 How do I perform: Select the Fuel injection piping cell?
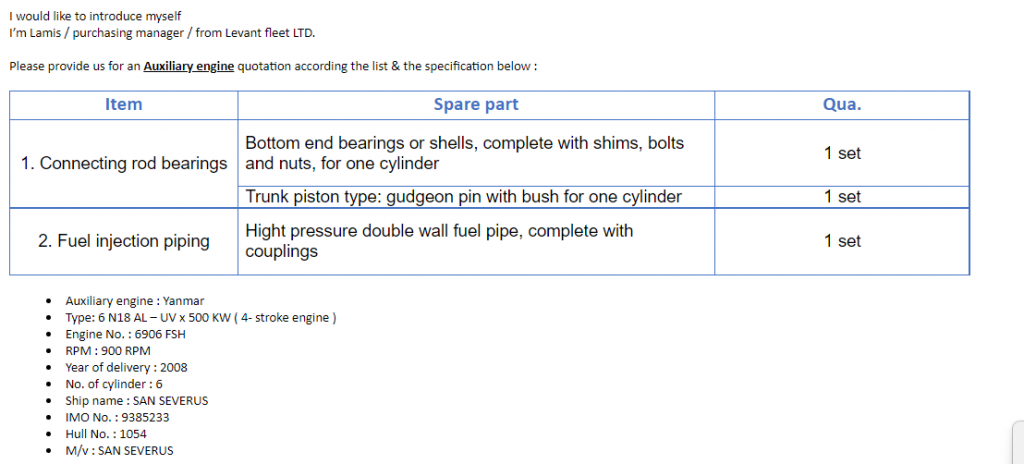pyautogui.click(x=123, y=241)
